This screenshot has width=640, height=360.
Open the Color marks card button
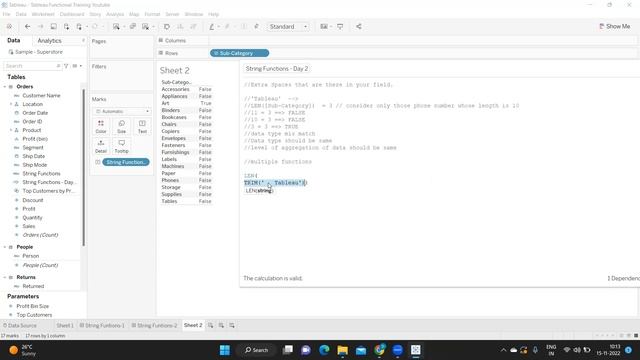point(101,127)
